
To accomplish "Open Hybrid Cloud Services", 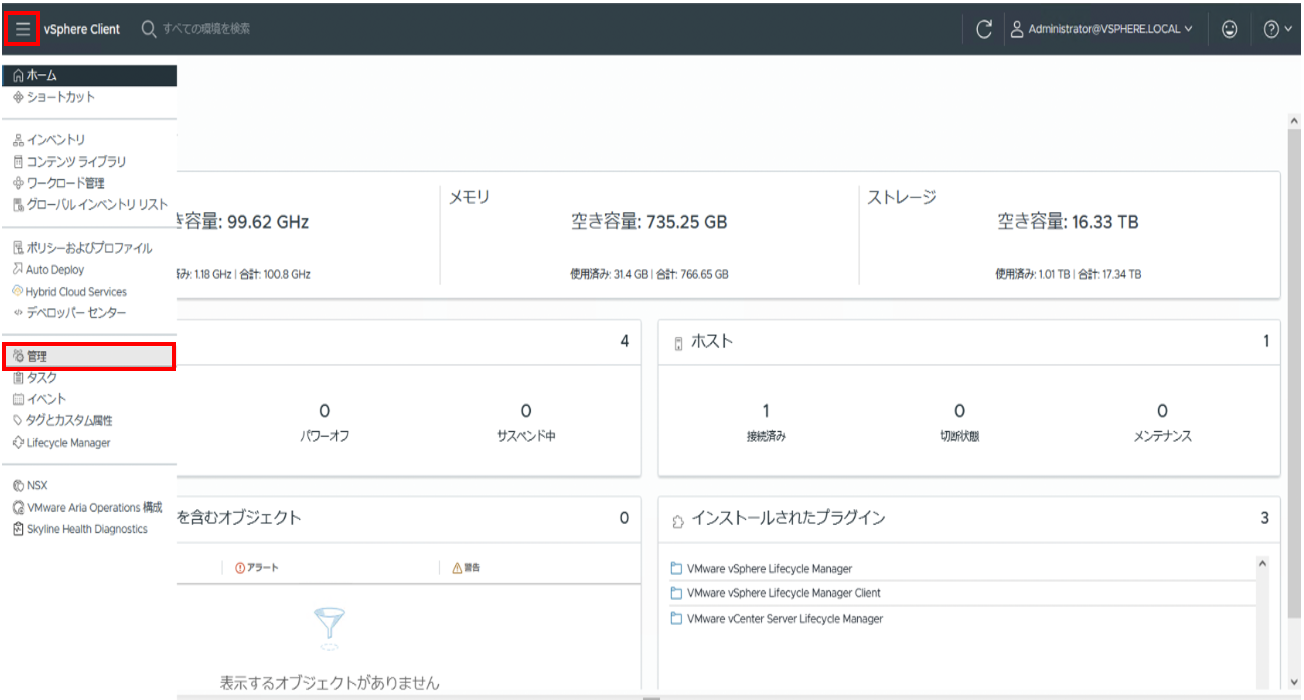I will click(89, 292).
